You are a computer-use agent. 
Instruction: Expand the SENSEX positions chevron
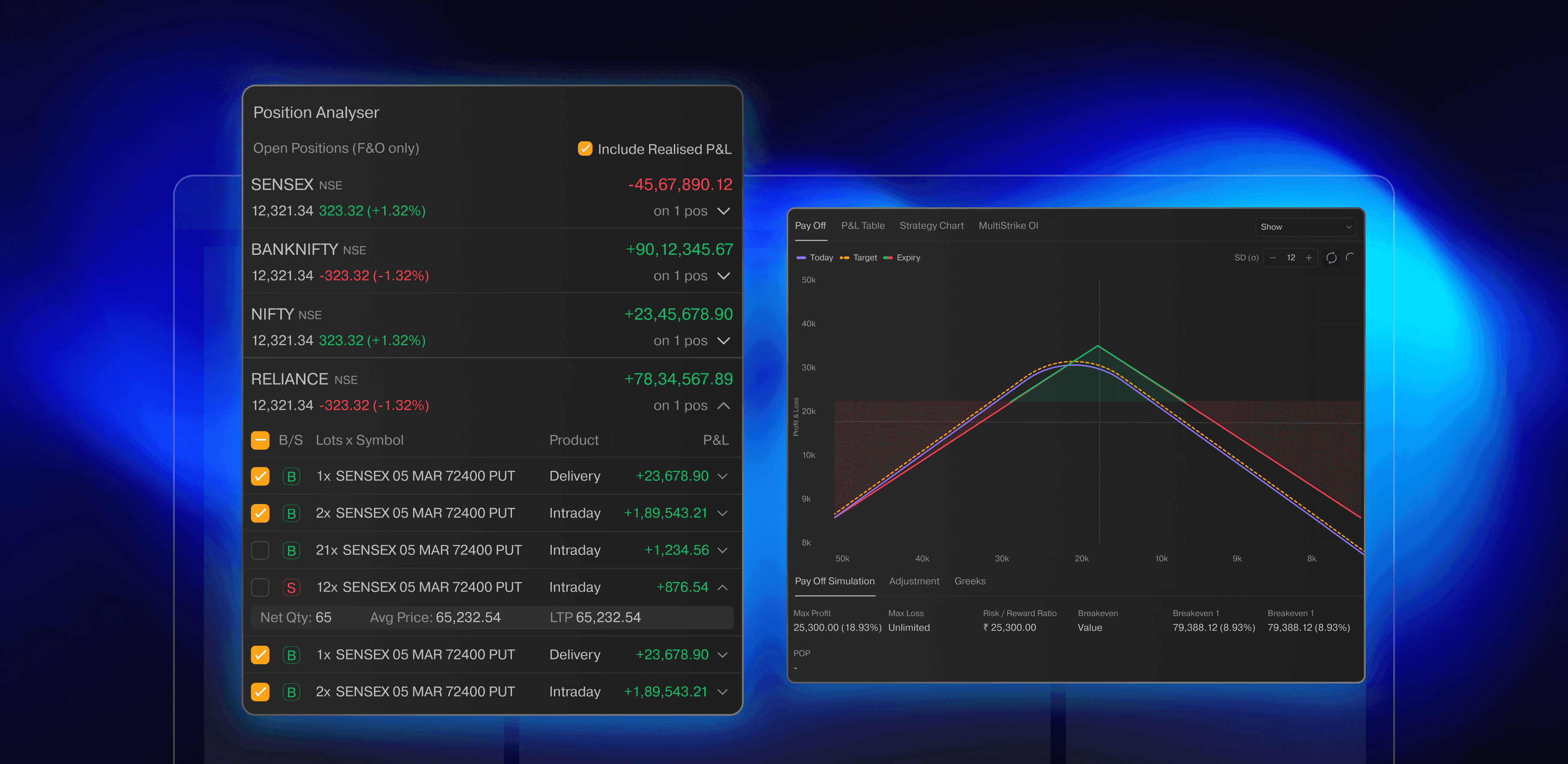(723, 211)
